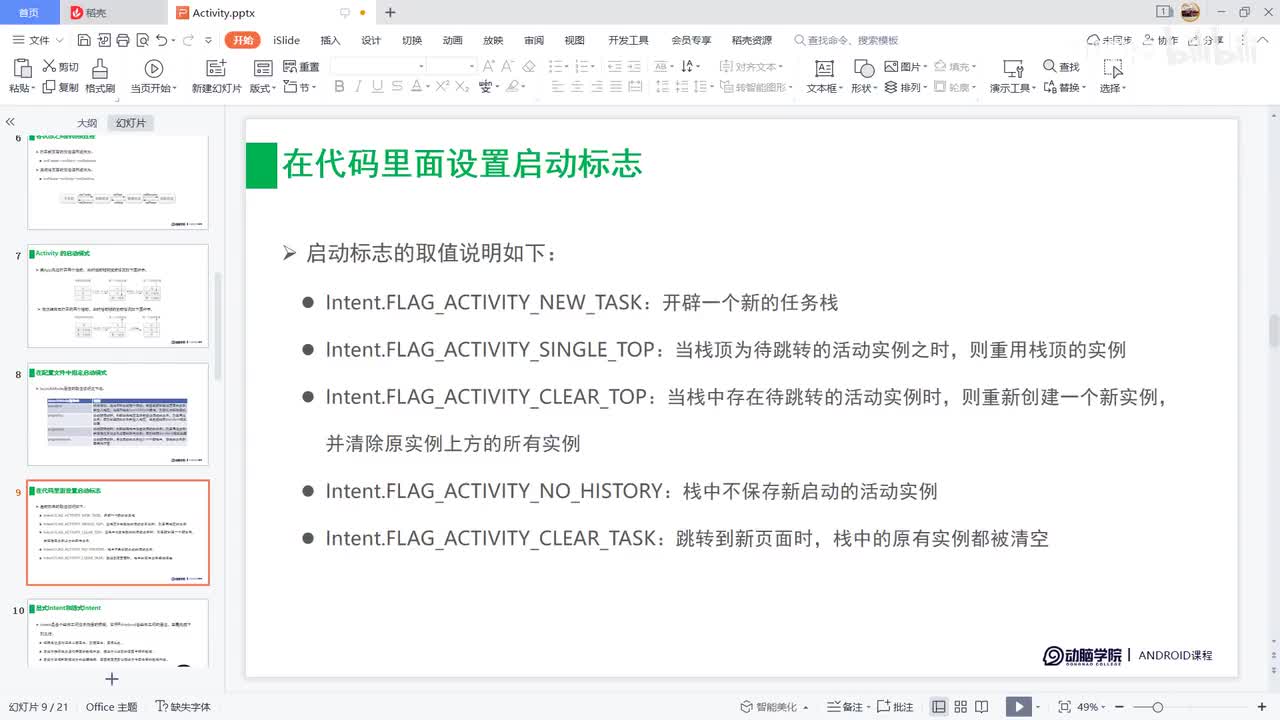Open the font name dropdown
The width and height of the screenshot is (1280, 720).
pyautogui.click(x=420, y=67)
